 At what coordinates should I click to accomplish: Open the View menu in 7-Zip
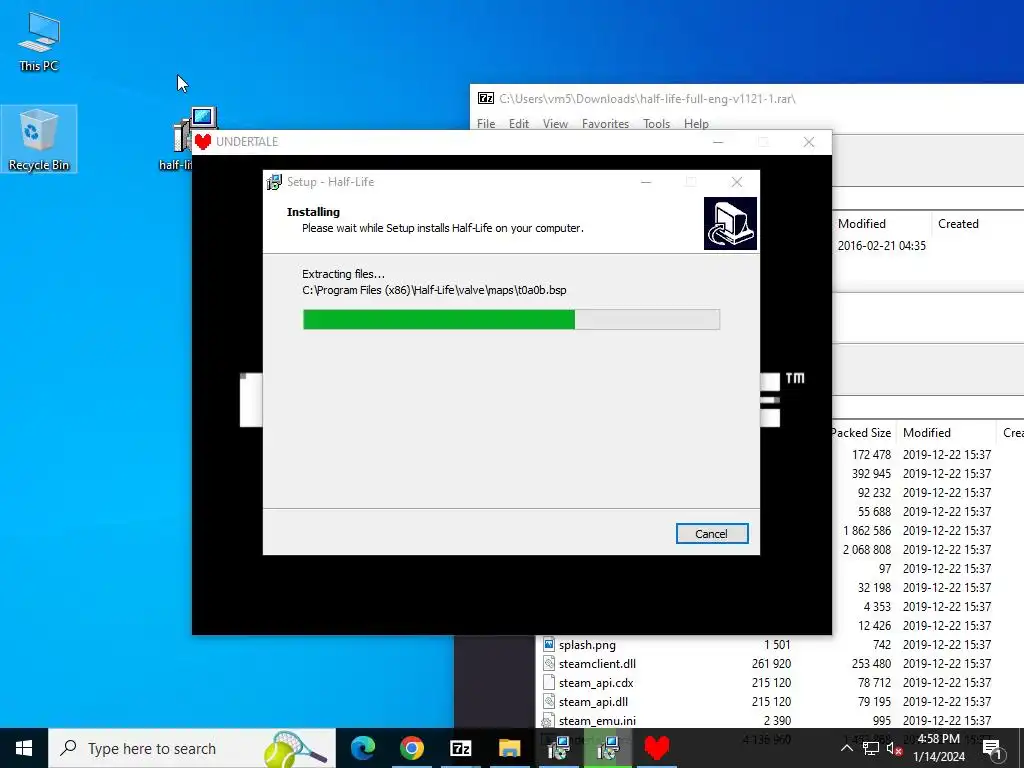tap(555, 123)
